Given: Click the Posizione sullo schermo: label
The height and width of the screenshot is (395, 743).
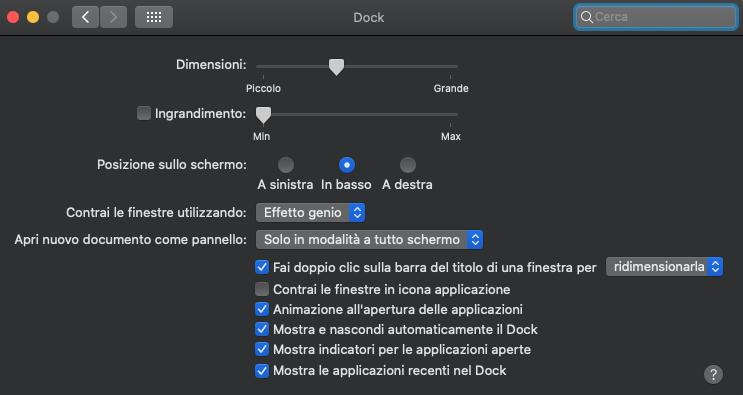Looking at the screenshot, I should coord(172,165).
